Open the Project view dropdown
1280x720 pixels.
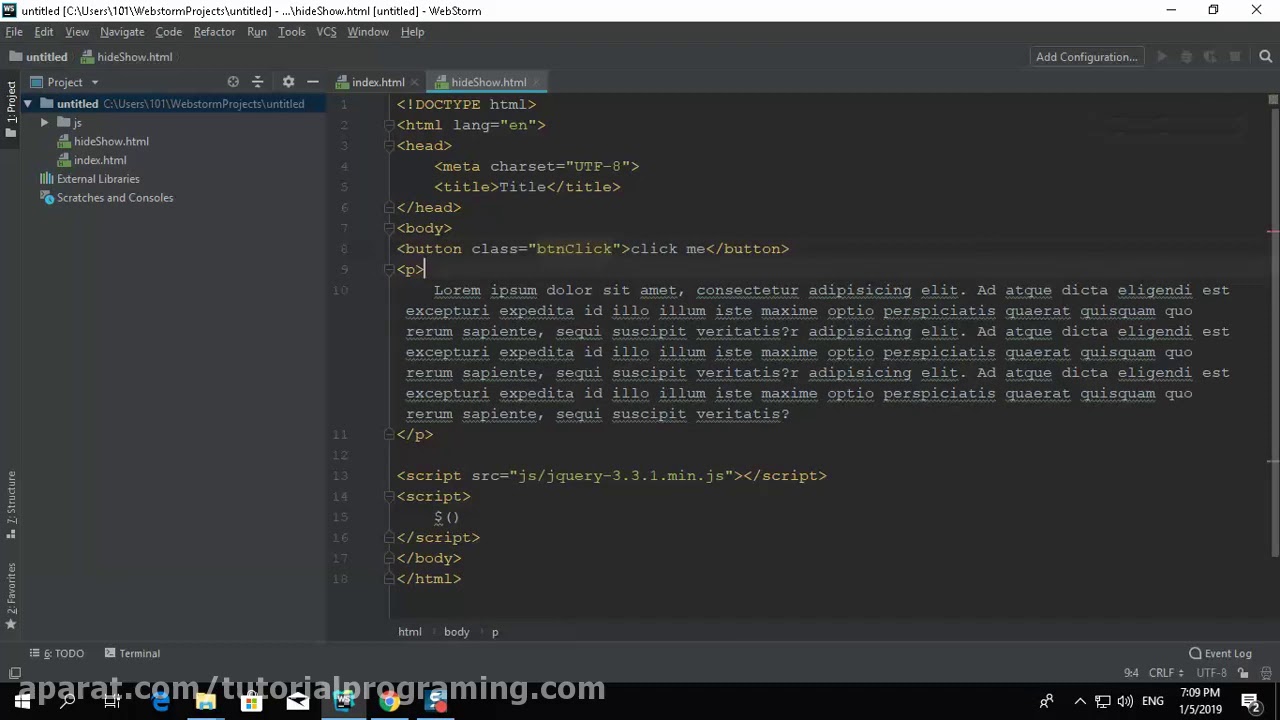(x=95, y=83)
